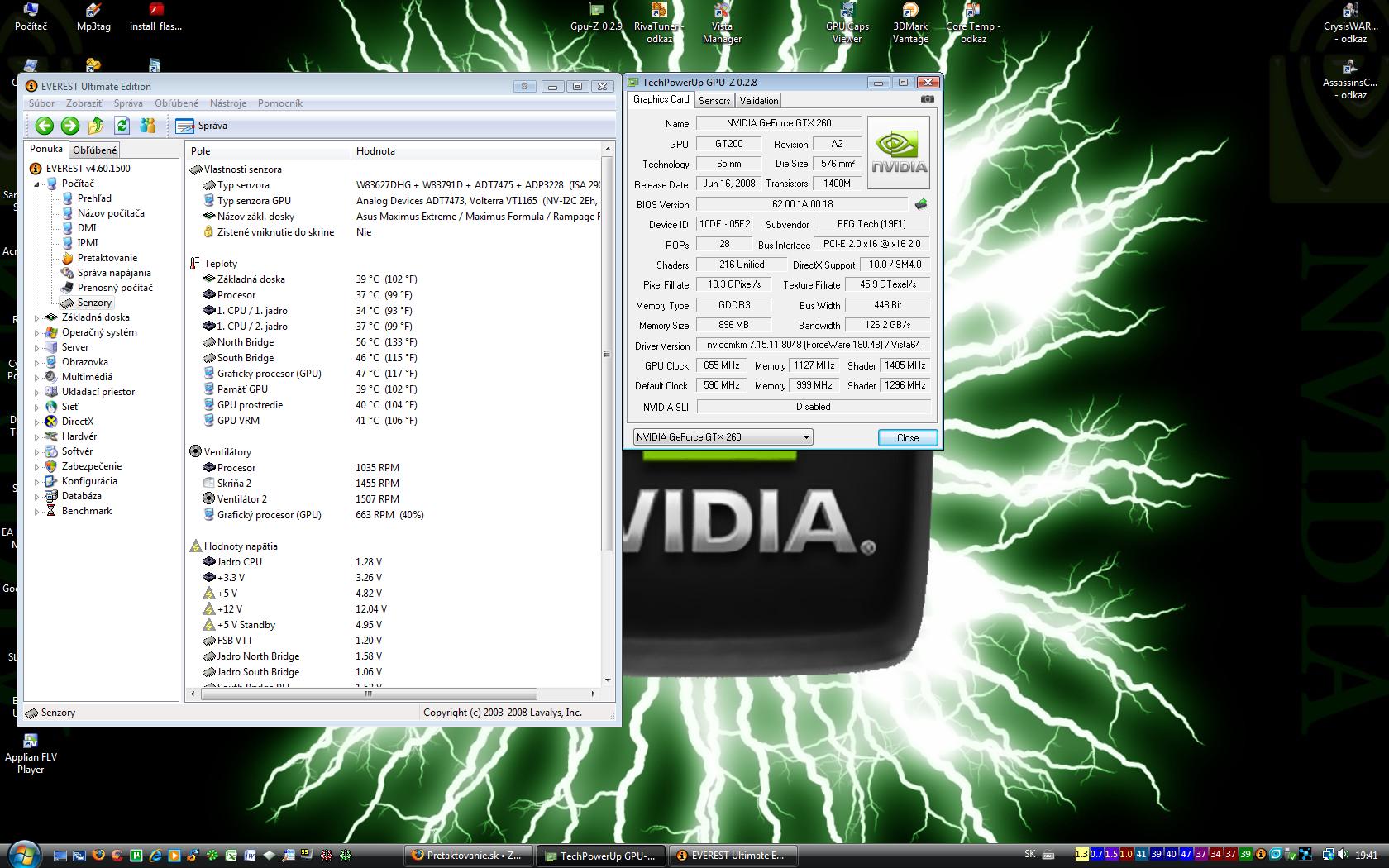Click the BIOS save chip icon in GPU-Z
The image size is (1389, 868).
920,203
